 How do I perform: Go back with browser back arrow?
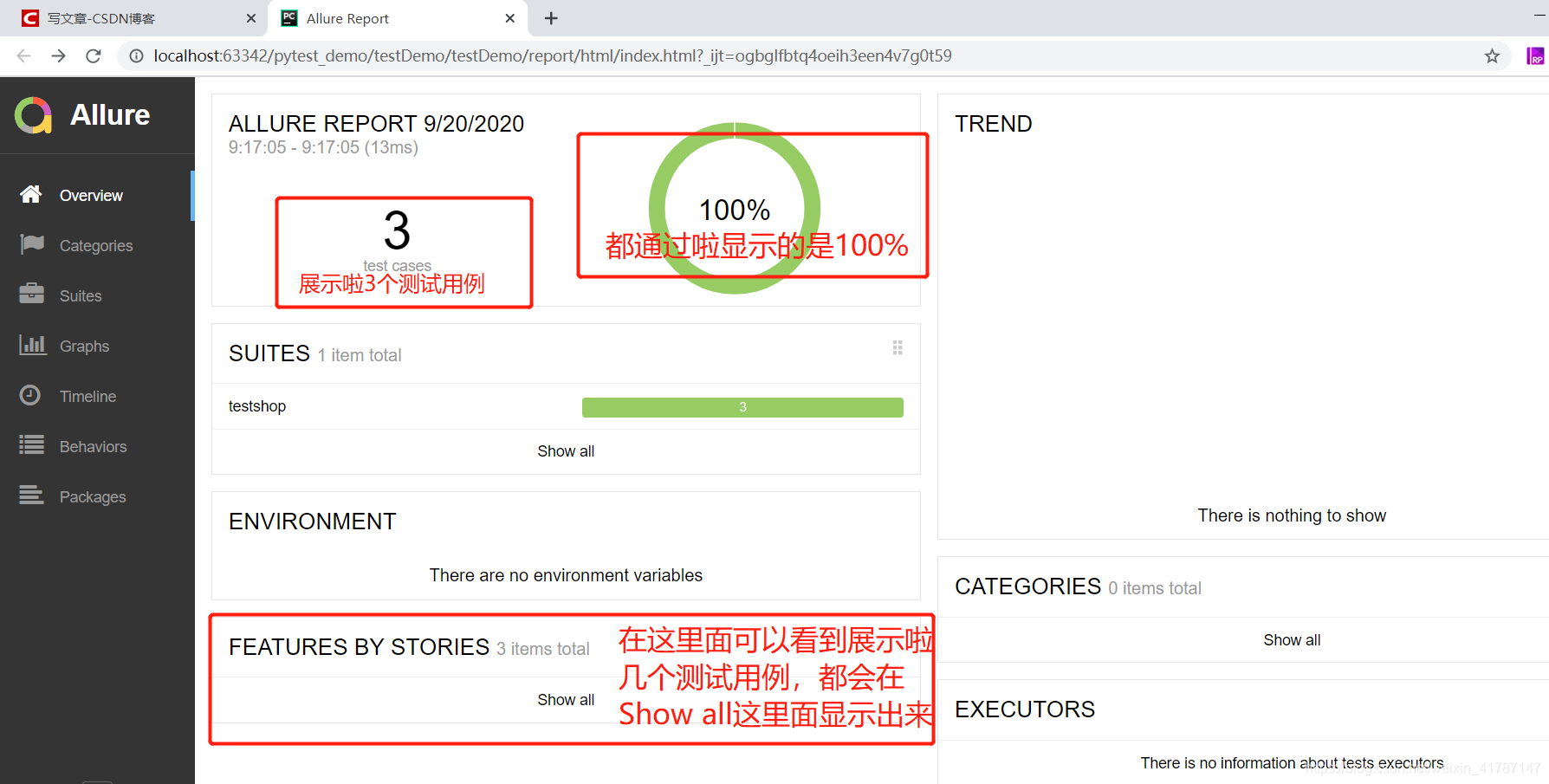coord(24,56)
